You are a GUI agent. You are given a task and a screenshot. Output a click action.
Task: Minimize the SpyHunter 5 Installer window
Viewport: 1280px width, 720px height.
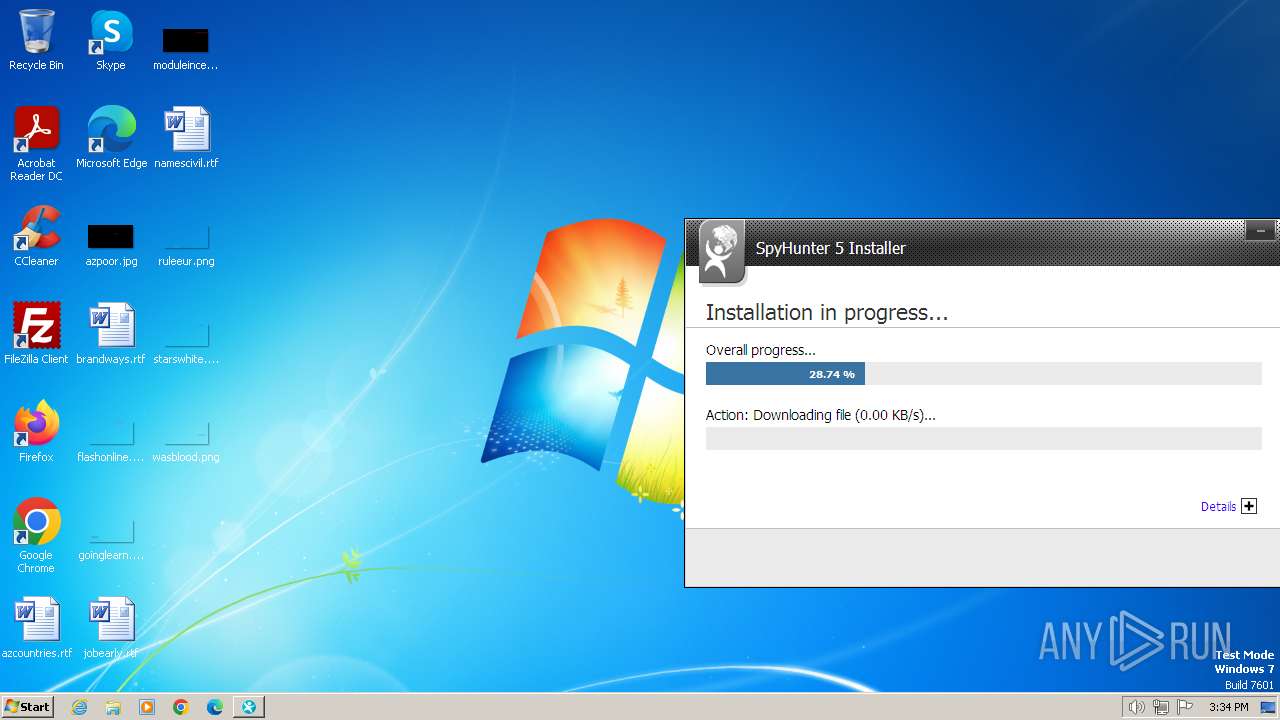tap(1260, 231)
